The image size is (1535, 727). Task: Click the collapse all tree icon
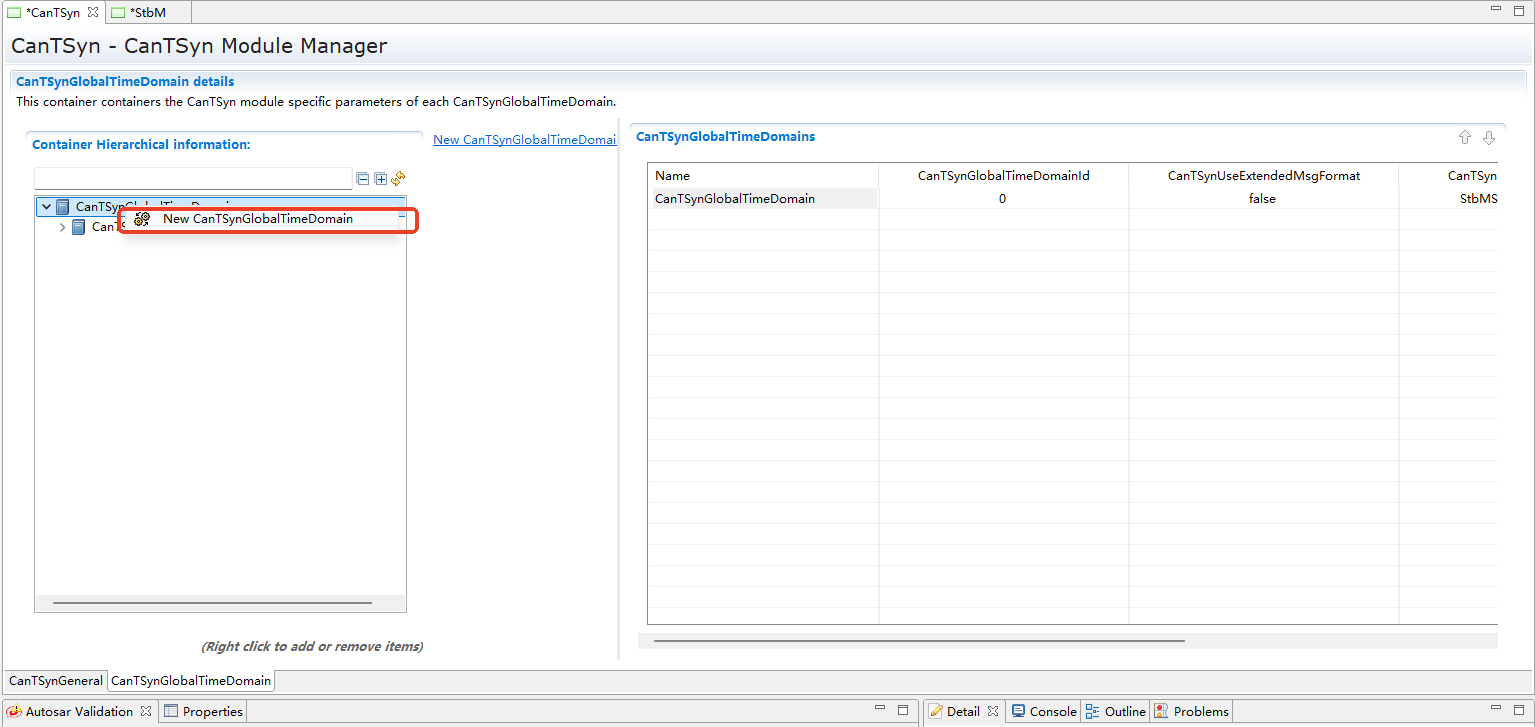coord(362,179)
